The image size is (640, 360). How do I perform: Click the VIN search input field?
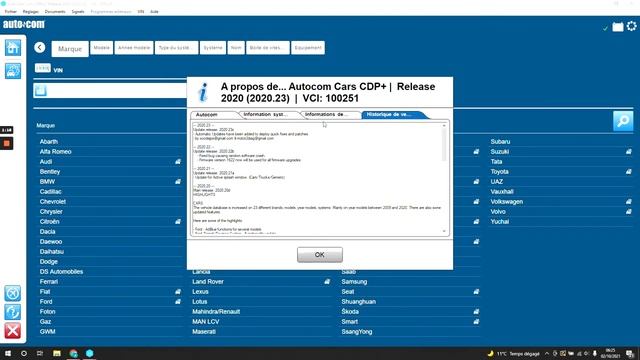110,90
